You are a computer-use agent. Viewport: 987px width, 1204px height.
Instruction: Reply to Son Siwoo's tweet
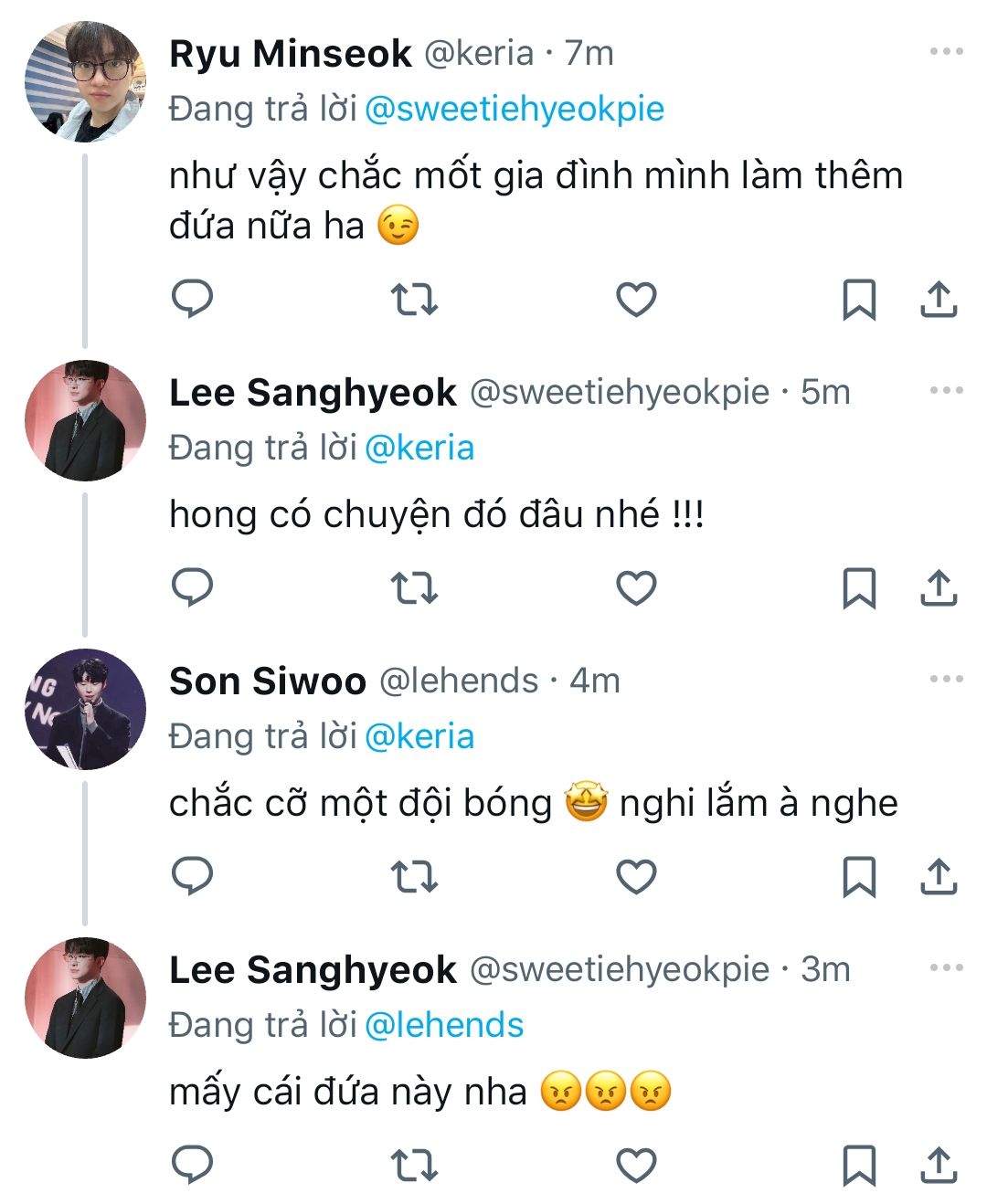coord(193,876)
